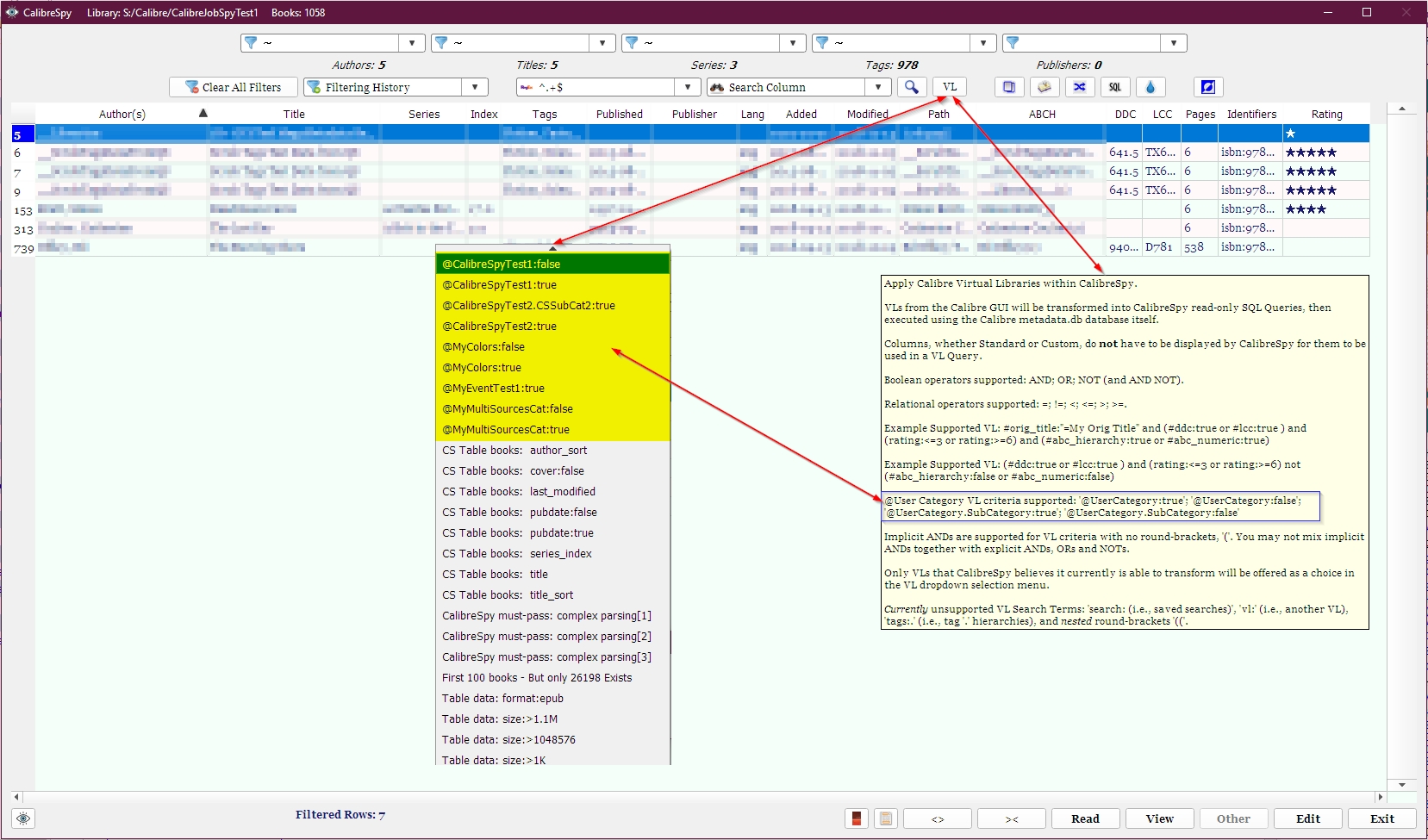This screenshot has width=1428, height=840.
Task: Sort by Rating column header
Action: coord(1326,114)
